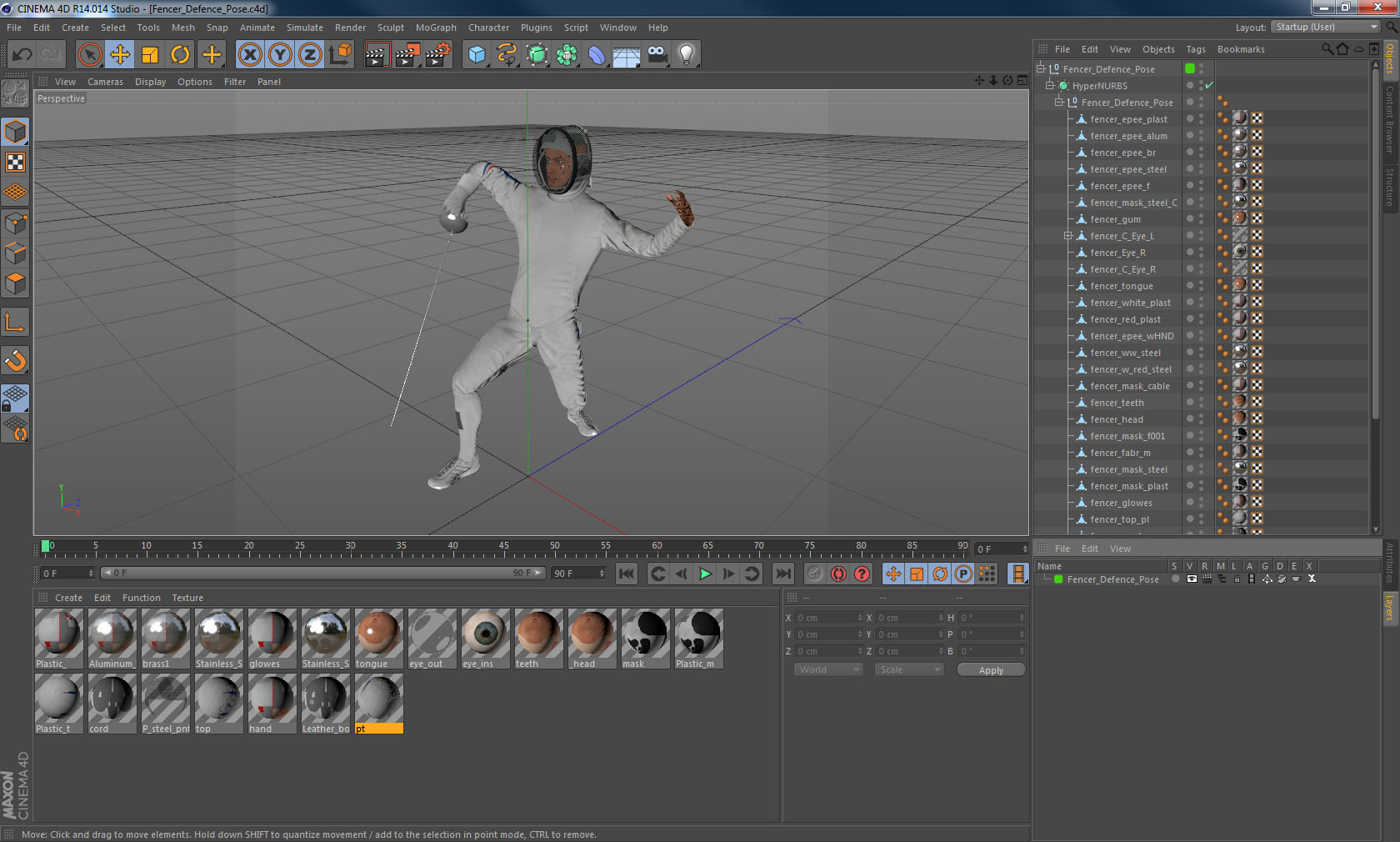Select the fencer_epee_steel object
Viewport: 1400px width, 842px height.
coord(1128,169)
